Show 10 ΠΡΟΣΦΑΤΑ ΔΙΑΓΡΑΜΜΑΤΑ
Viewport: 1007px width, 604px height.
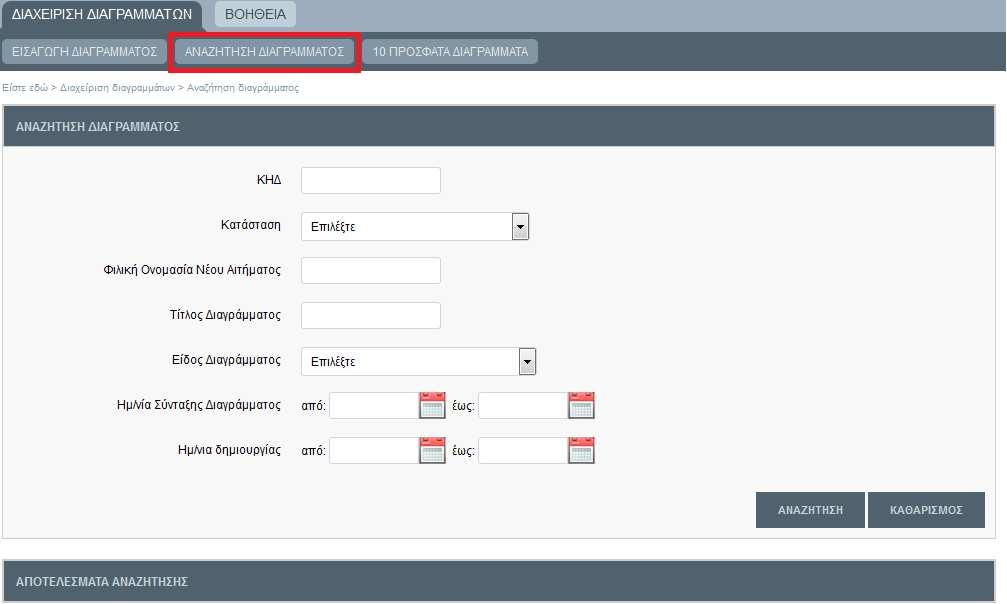[x=450, y=51]
